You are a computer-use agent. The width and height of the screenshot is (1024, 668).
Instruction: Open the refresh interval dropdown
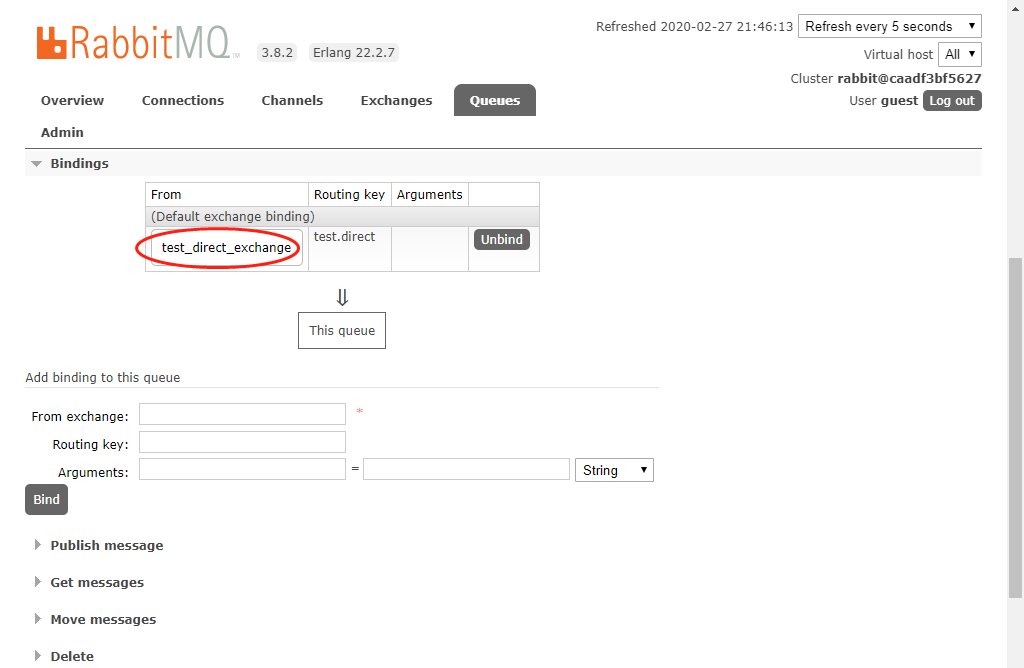click(889, 26)
